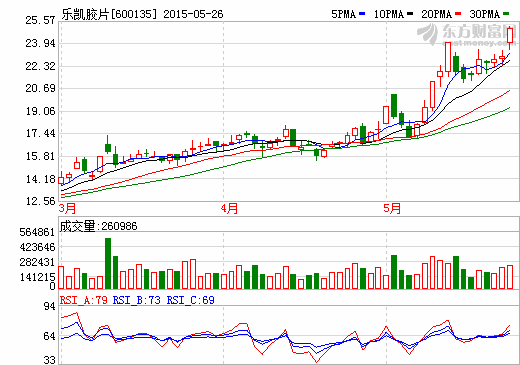The image size is (520, 365).
Task: Click the black 10PMA color swatch
Action: pos(410,14)
